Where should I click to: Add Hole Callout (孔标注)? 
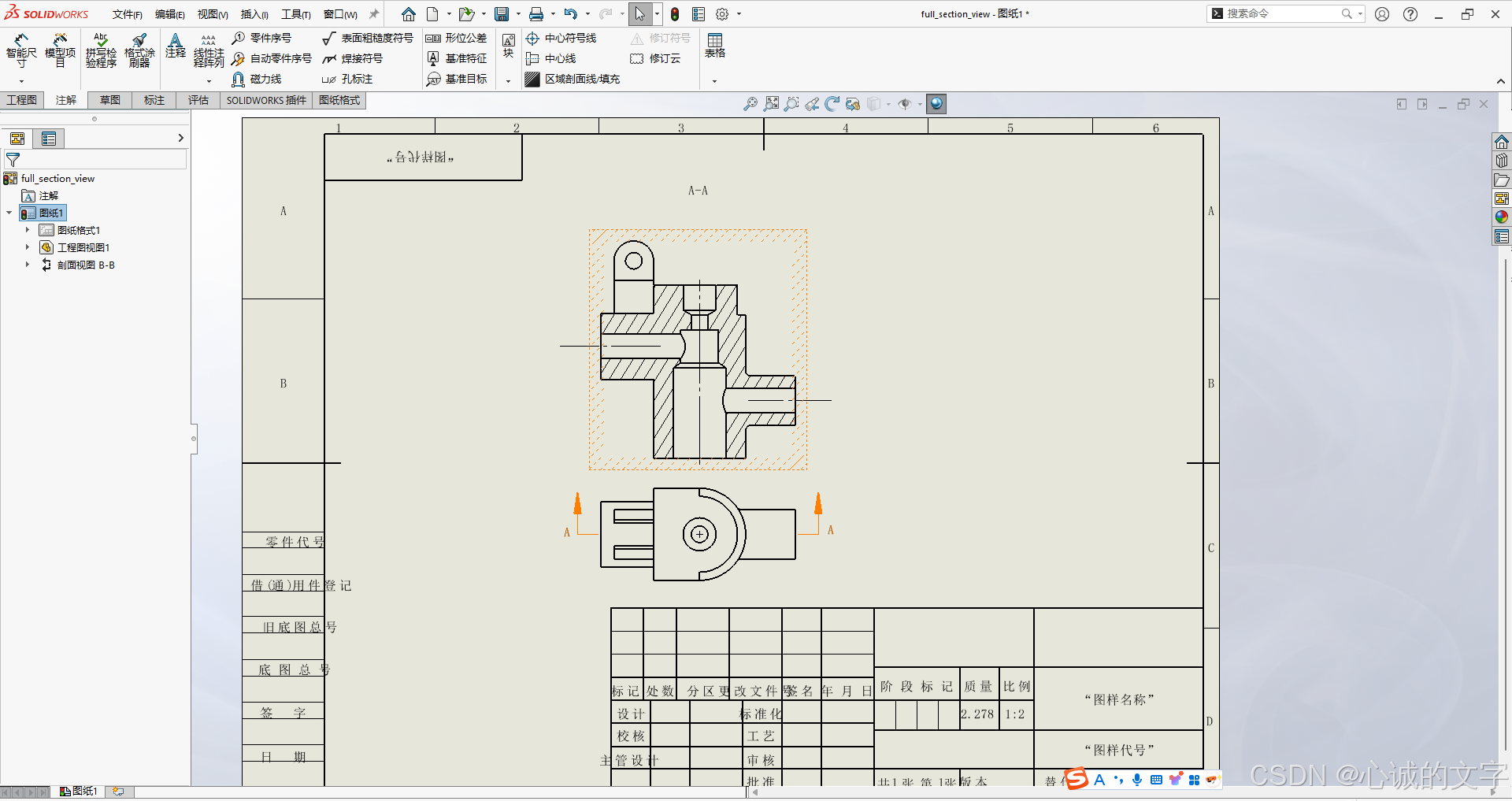click(347, 79)
